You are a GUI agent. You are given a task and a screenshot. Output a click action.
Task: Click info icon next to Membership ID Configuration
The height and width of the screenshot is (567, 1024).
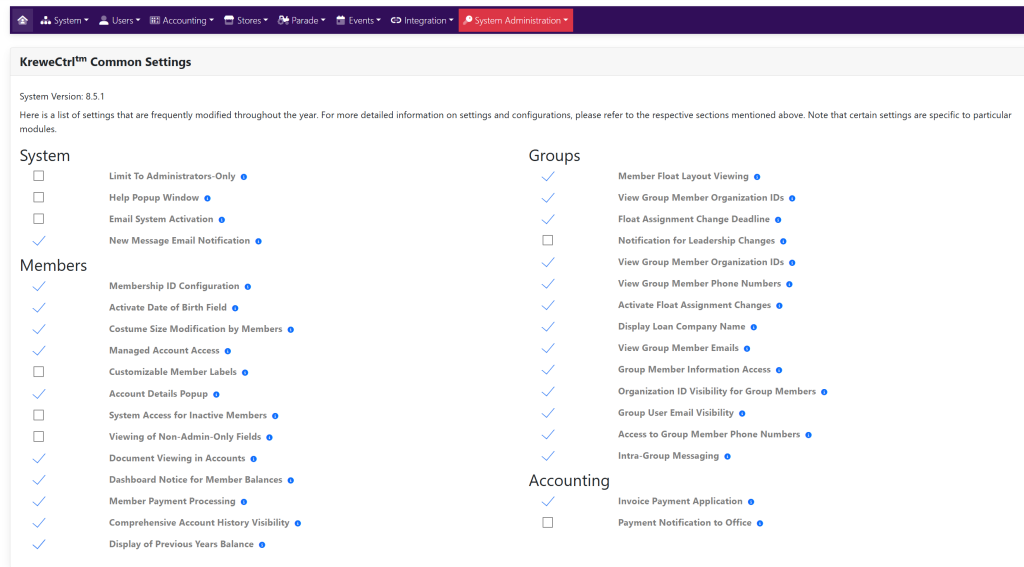tap(248, 287)
